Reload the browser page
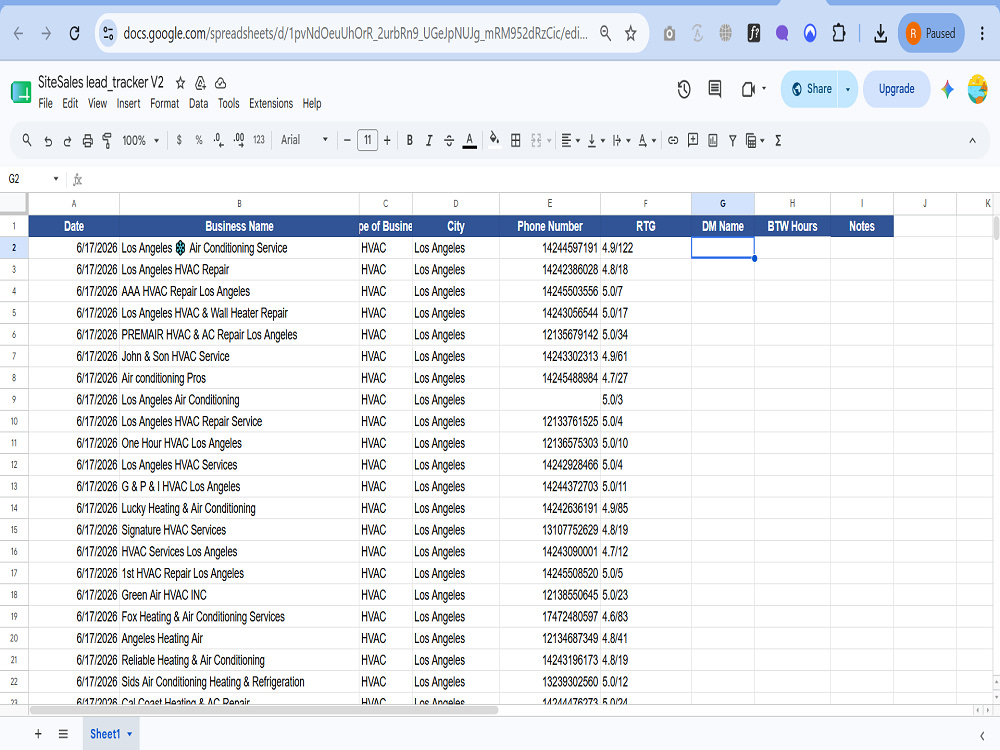The width and height of the screenshot is (1000, 750). tap(74, 33)
